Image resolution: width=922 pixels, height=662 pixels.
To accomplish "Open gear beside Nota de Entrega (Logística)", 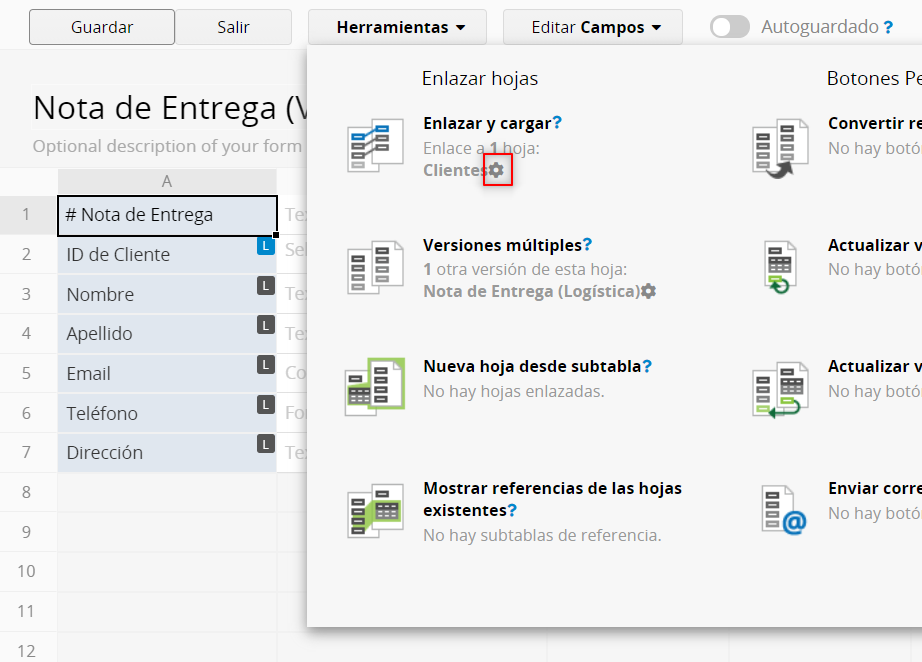I will [649, 291].
